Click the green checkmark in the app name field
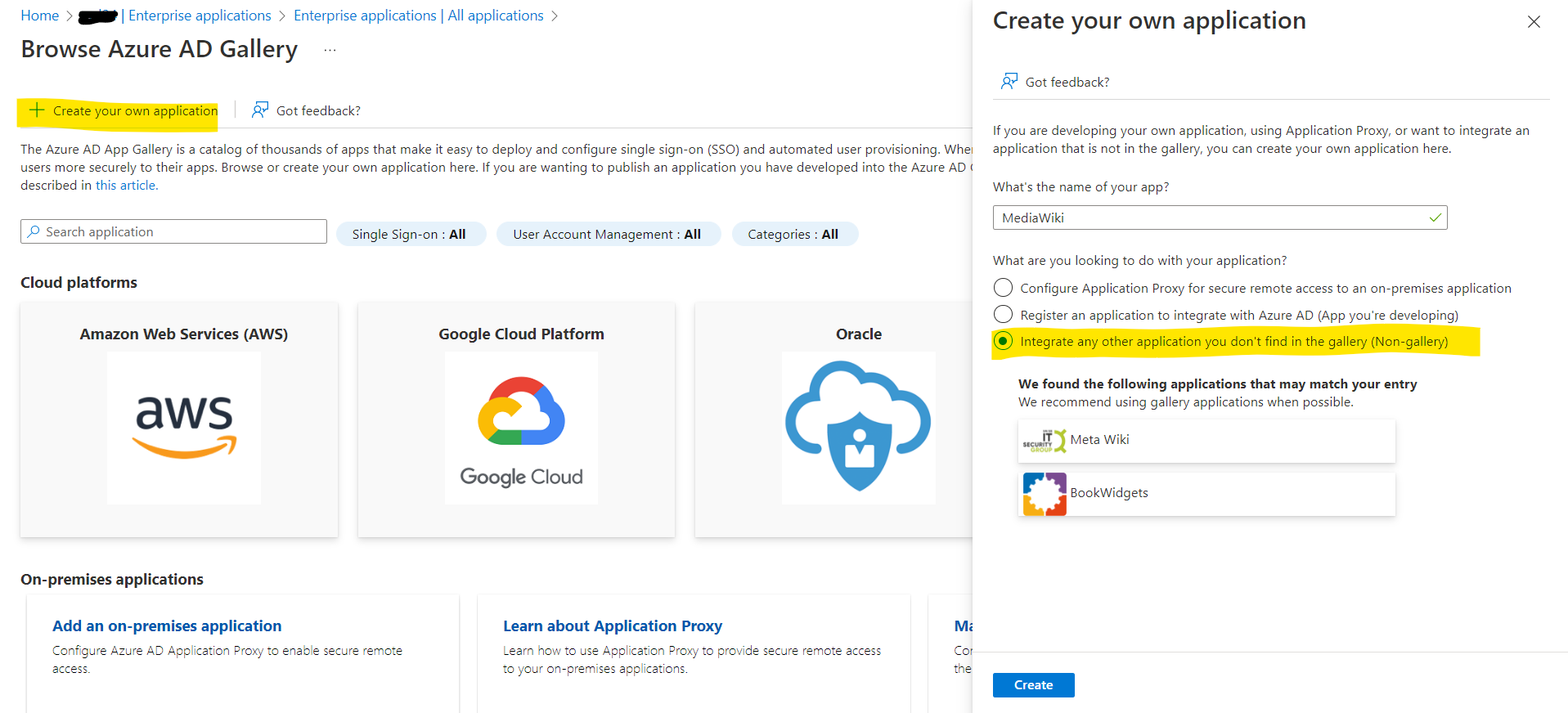The image size is (1568, 713). click(1435, 217)
